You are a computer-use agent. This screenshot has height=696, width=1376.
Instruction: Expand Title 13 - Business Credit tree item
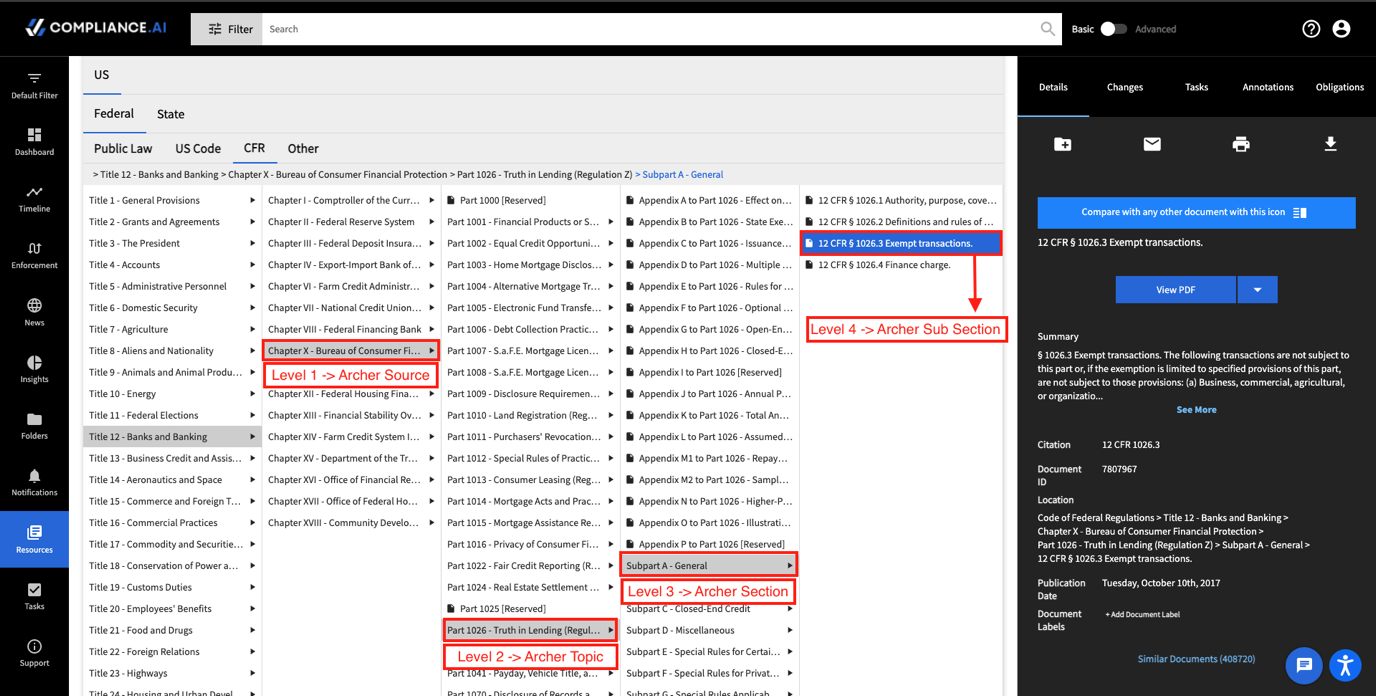tap(170, 458)
